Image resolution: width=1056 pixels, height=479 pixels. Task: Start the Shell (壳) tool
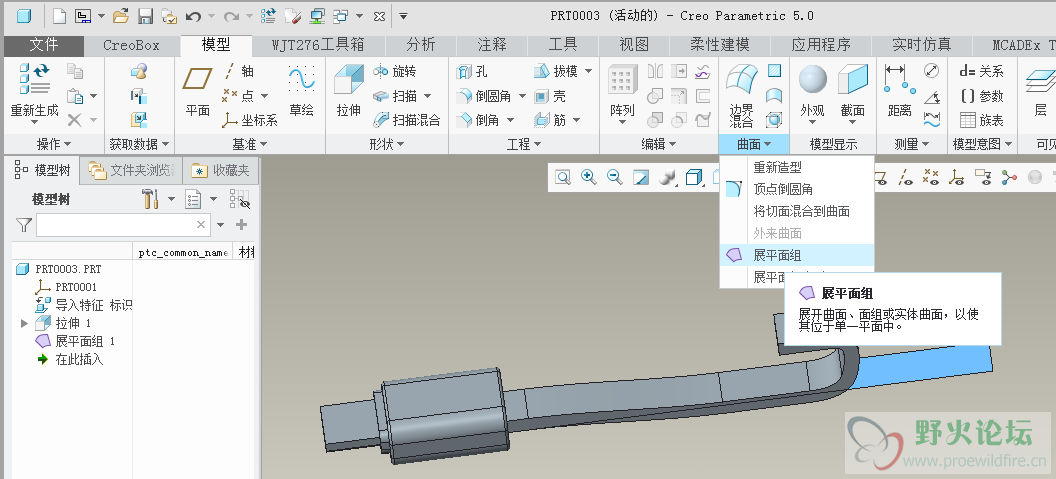[550, 96]
